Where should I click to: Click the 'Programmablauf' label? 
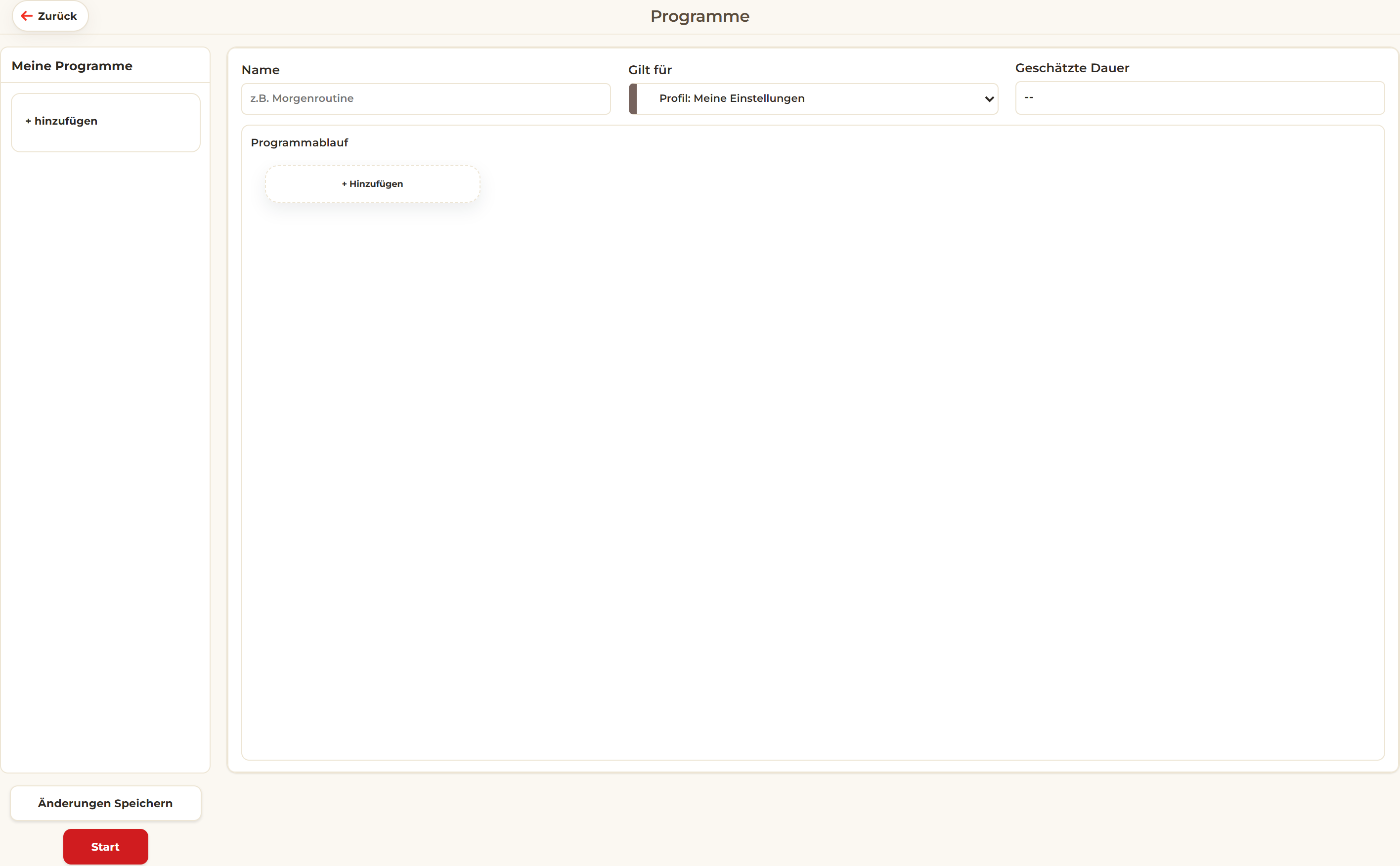[x=300, y=142]
